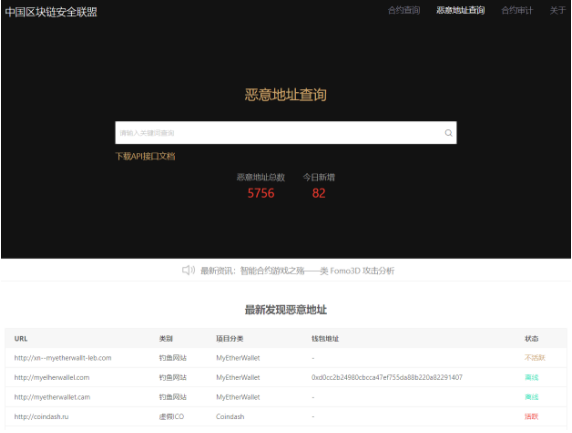Select the myetherwallet.cam URL entry
This screenshot has width=572, height=433.
click(x=52, y=397)
